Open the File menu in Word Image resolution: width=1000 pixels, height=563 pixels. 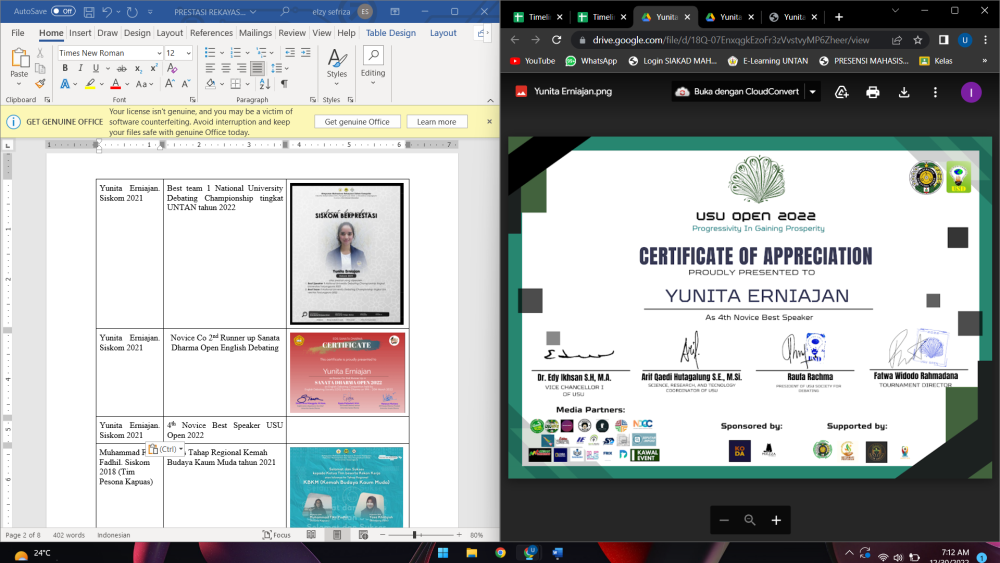[x=18, y=33]
